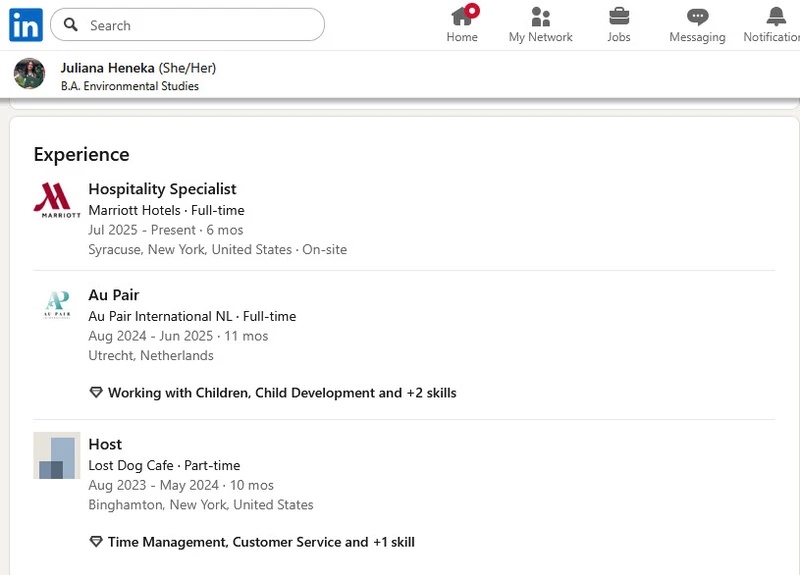Open the Home feed icon
The image size is (800, 575).
tap(462, 16)
